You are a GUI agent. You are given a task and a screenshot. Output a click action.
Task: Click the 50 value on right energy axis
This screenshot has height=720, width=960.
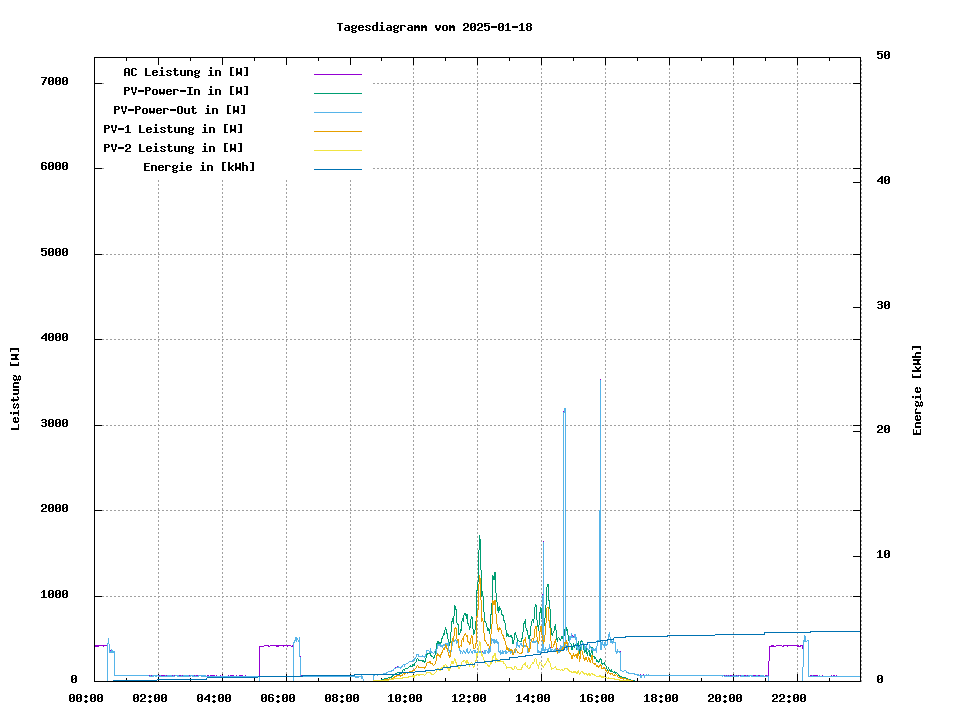pyautogui.click(x=883, y=56)
